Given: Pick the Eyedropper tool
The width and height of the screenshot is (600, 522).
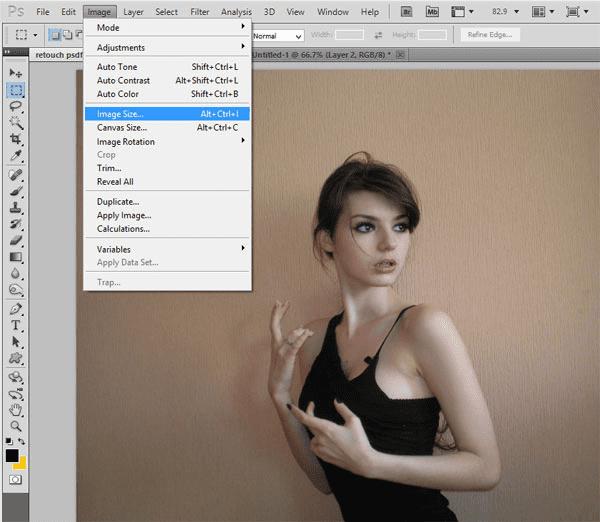Looking at the screenshot, I should (x=16, y=155).
